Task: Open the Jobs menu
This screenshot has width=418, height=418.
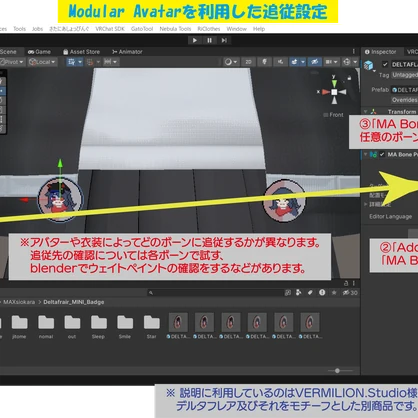Action: (37, 29)
